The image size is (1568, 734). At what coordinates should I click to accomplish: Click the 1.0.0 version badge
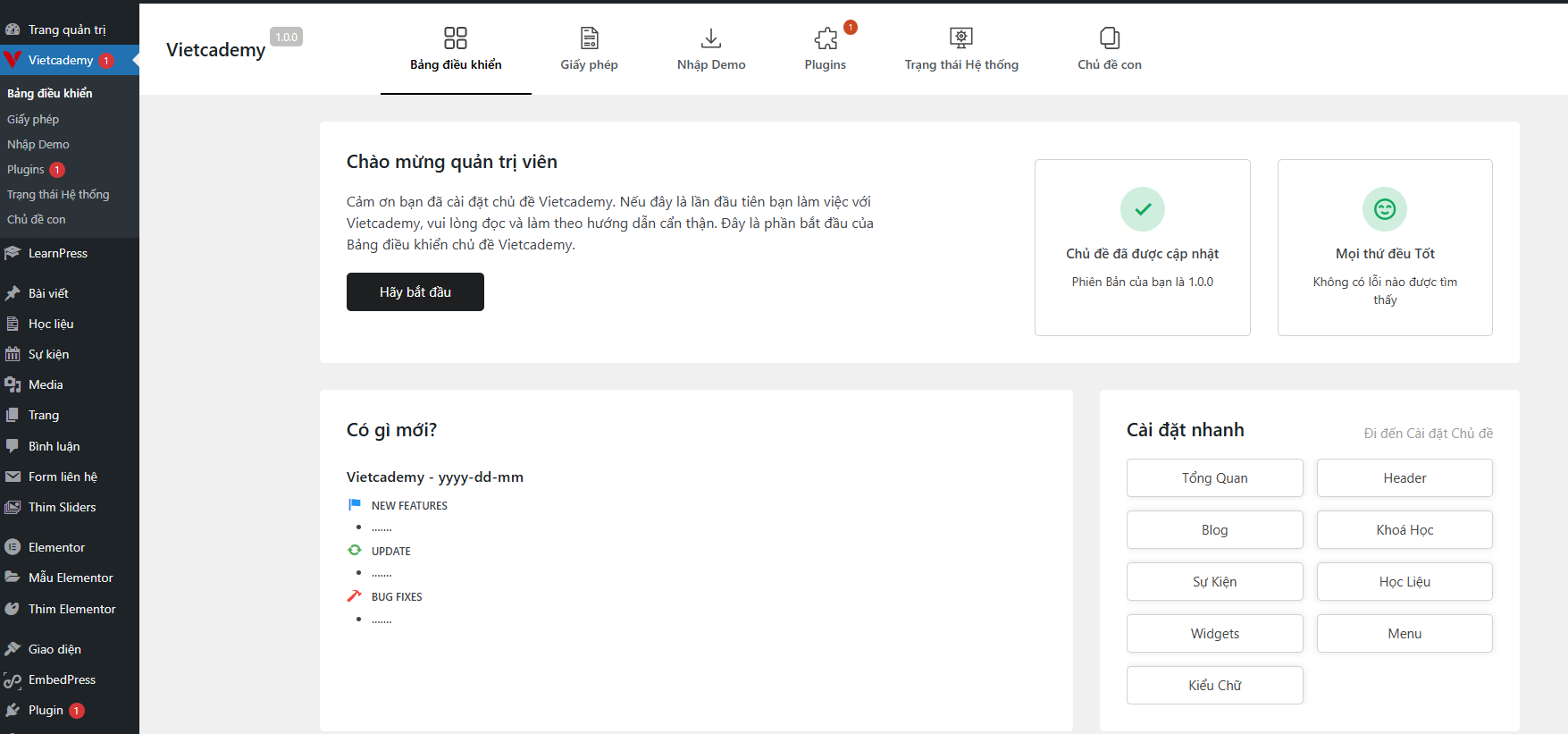pyautogui.click(x=287, y=37)
